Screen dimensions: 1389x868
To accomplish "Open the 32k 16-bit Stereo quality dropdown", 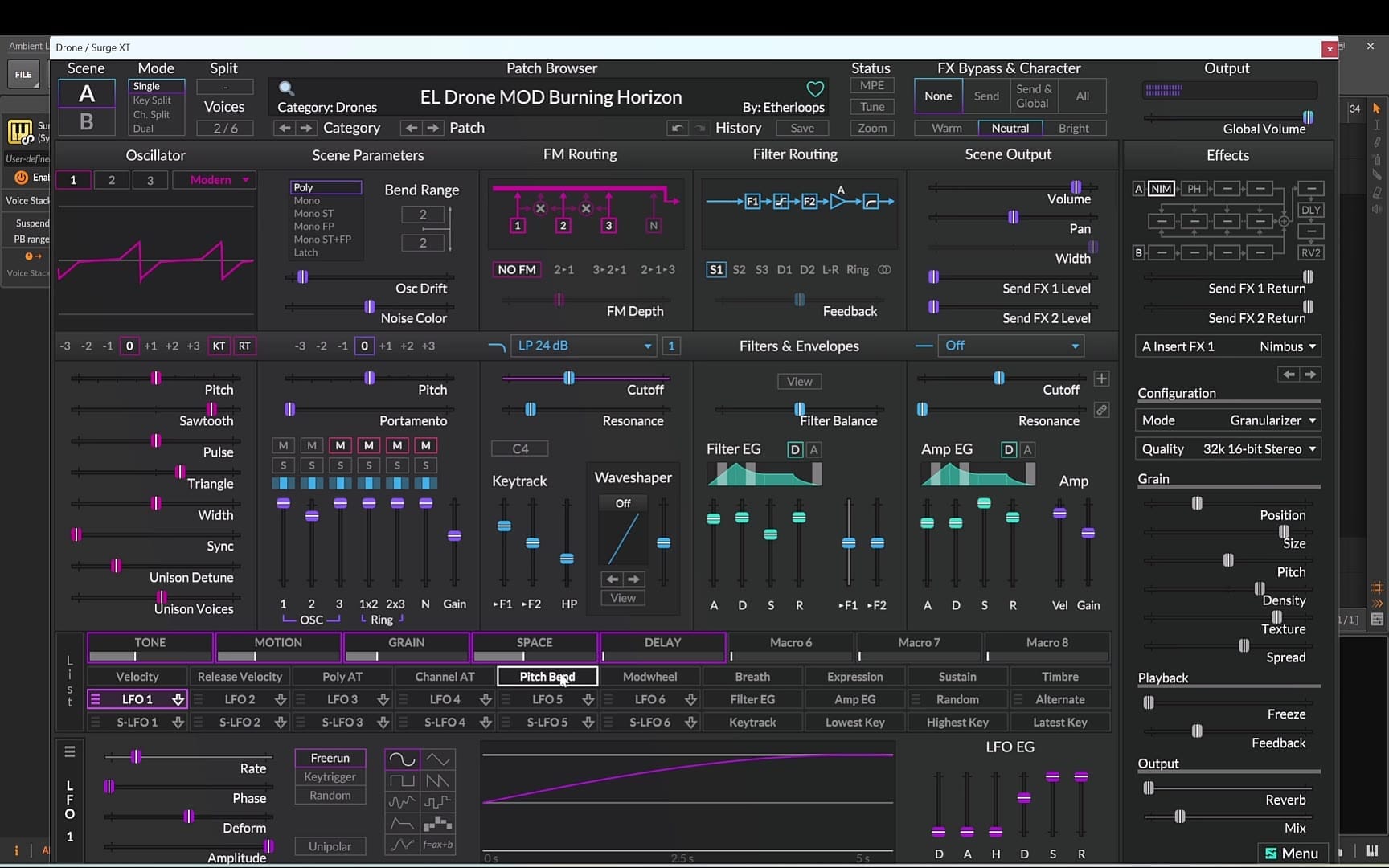I will [1227, 449].
